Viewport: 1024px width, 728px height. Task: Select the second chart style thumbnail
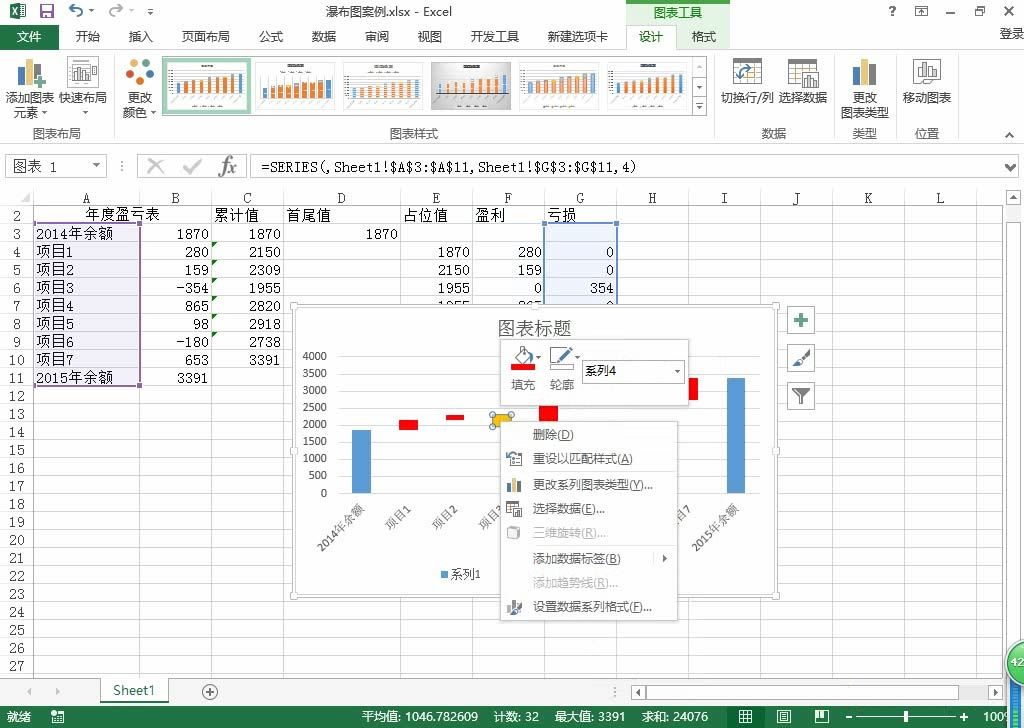click(x=295, y=86)
